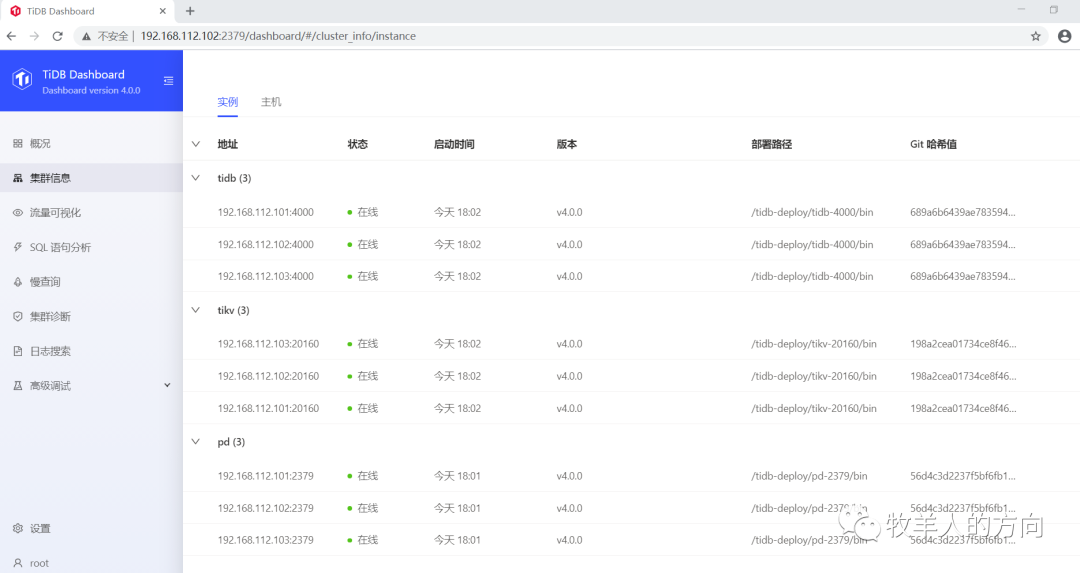Collapse all groups with header chevron
This screenshot has height=573, width=1080.
point(196,144)
